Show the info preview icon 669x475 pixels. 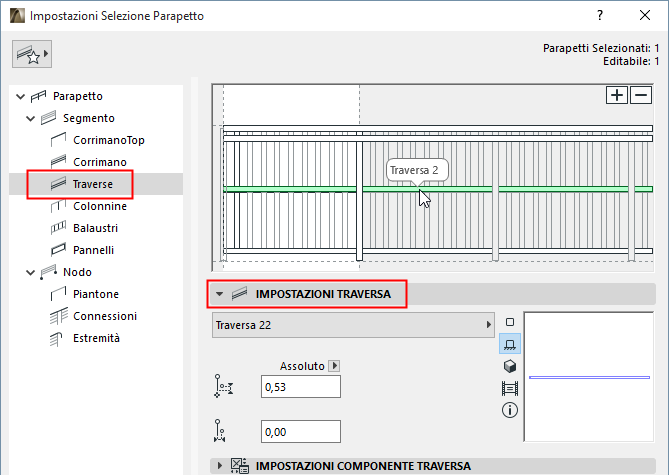[x=510, y=410]
